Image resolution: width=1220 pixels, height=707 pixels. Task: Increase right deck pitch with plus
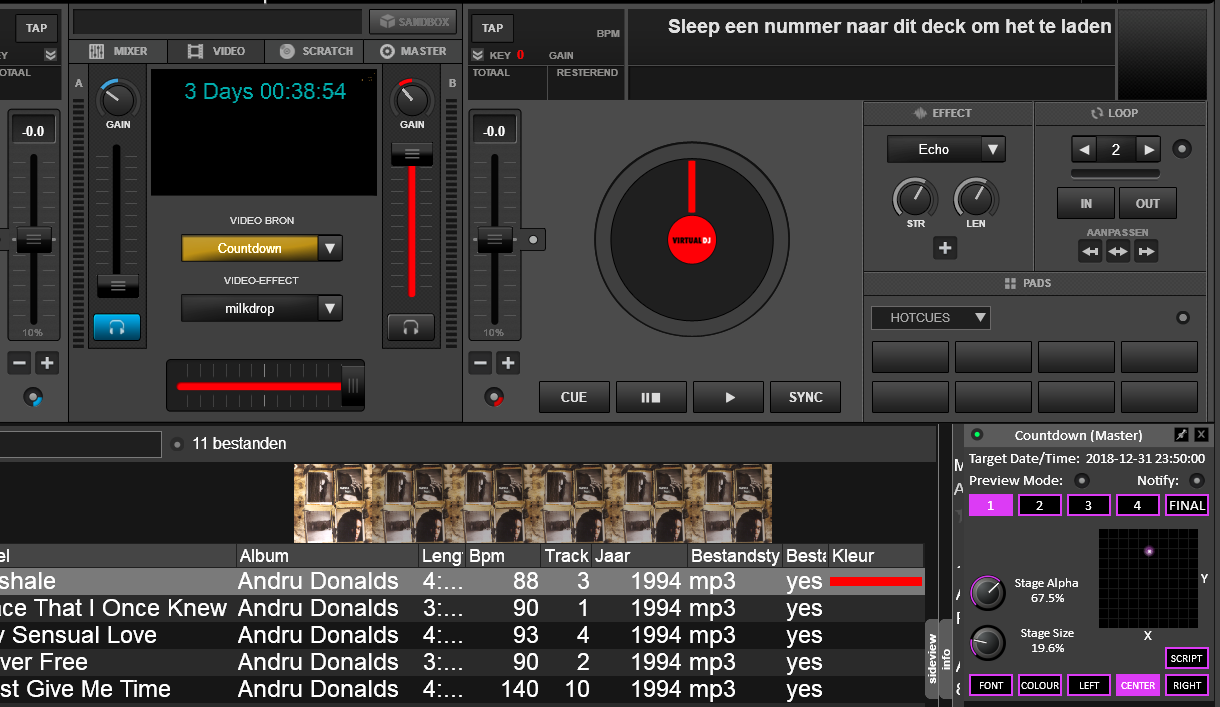(x=508, y=363)
